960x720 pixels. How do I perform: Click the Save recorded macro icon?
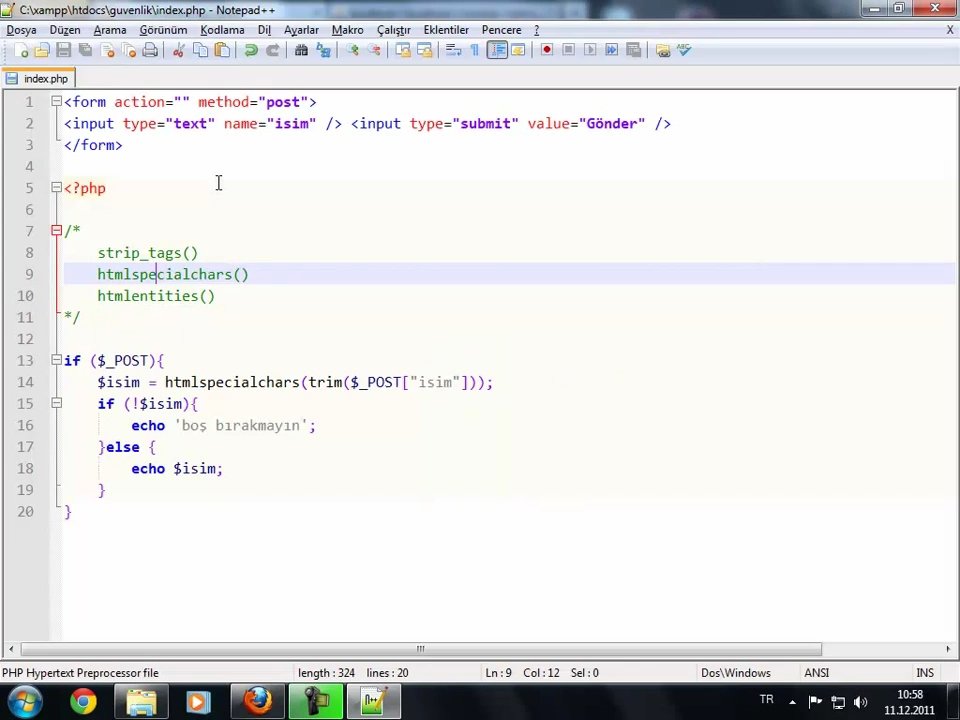pyautogui.click(x=634, y=50)
